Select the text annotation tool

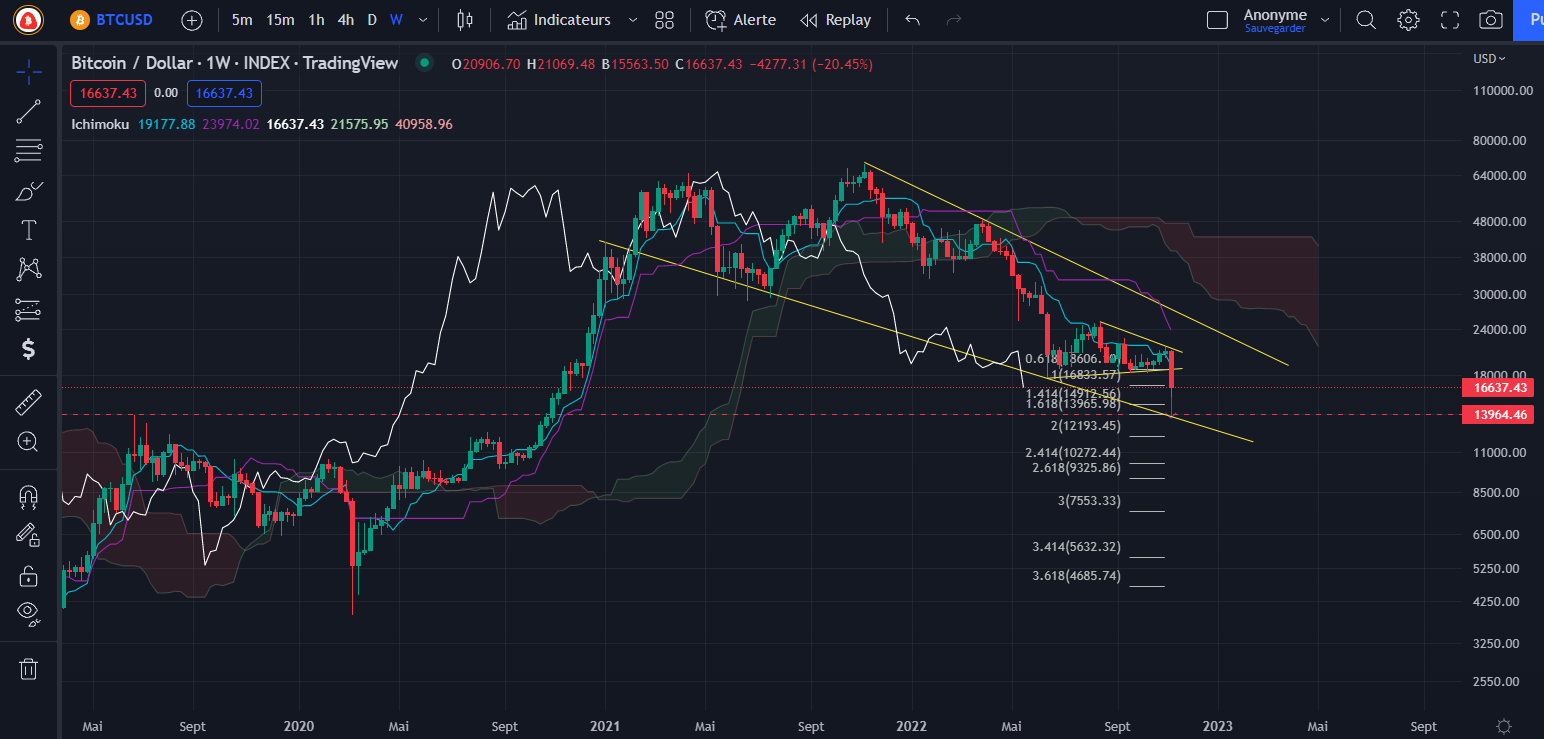tap(28, 229)
